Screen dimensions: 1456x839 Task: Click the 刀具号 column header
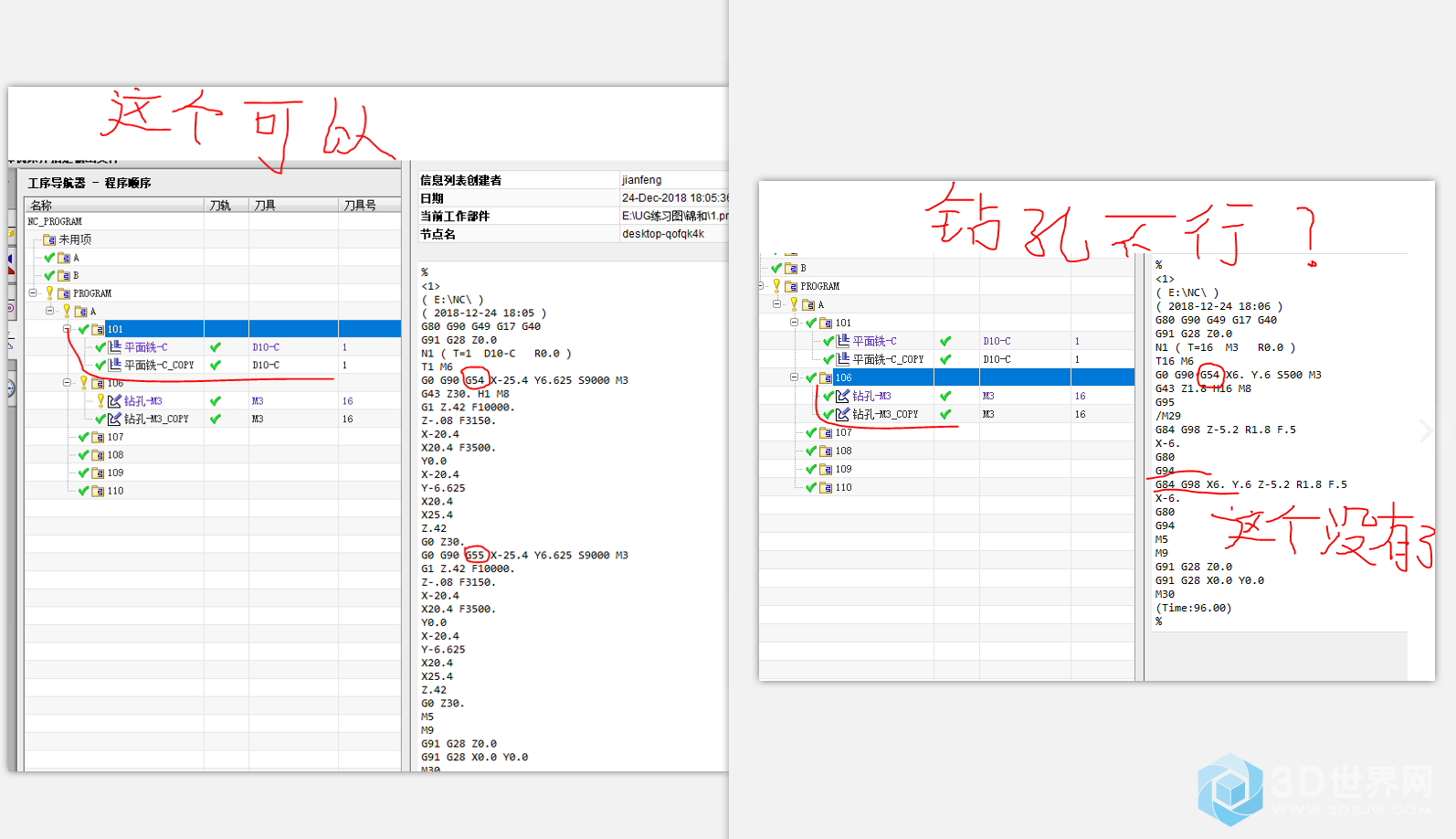tap(370, 205)
